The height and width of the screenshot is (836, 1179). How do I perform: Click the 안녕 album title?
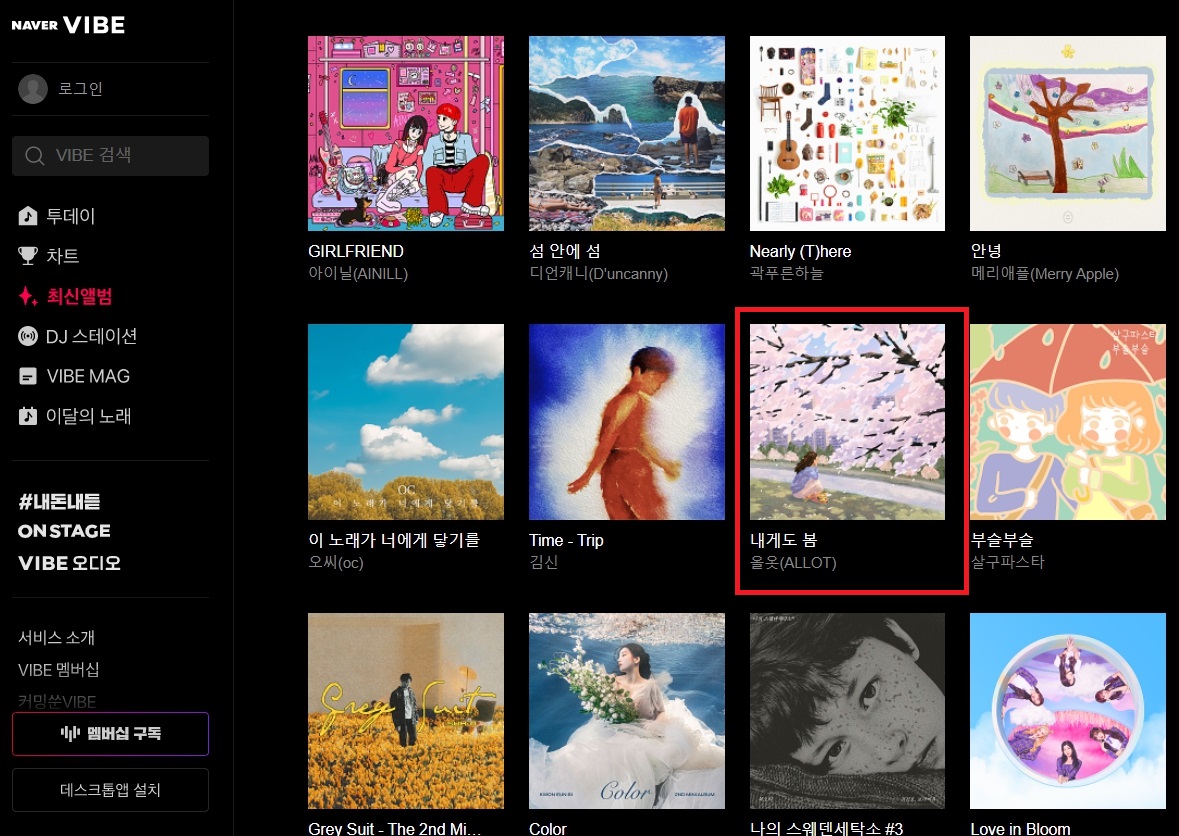(986, 251)
